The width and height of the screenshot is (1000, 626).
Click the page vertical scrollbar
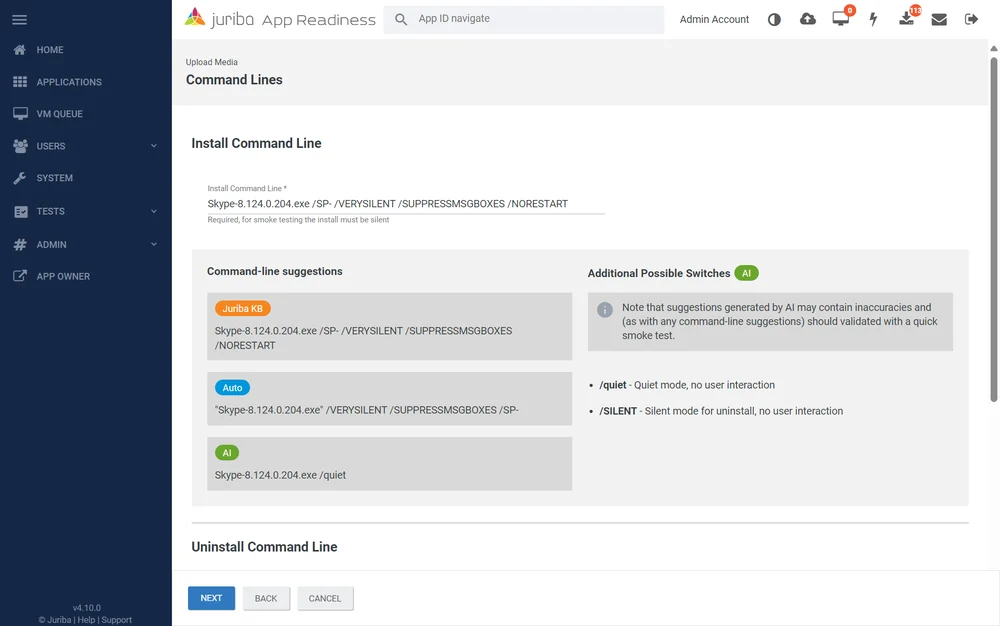tap(993, 230)
